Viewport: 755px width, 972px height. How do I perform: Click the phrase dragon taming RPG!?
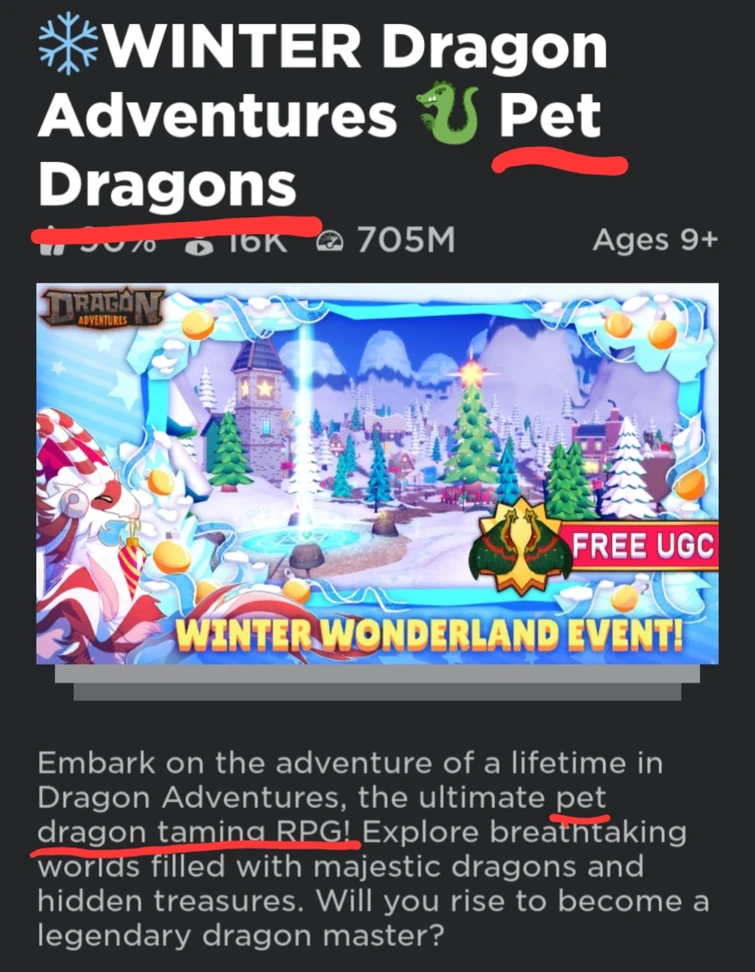tap(197, 832)
